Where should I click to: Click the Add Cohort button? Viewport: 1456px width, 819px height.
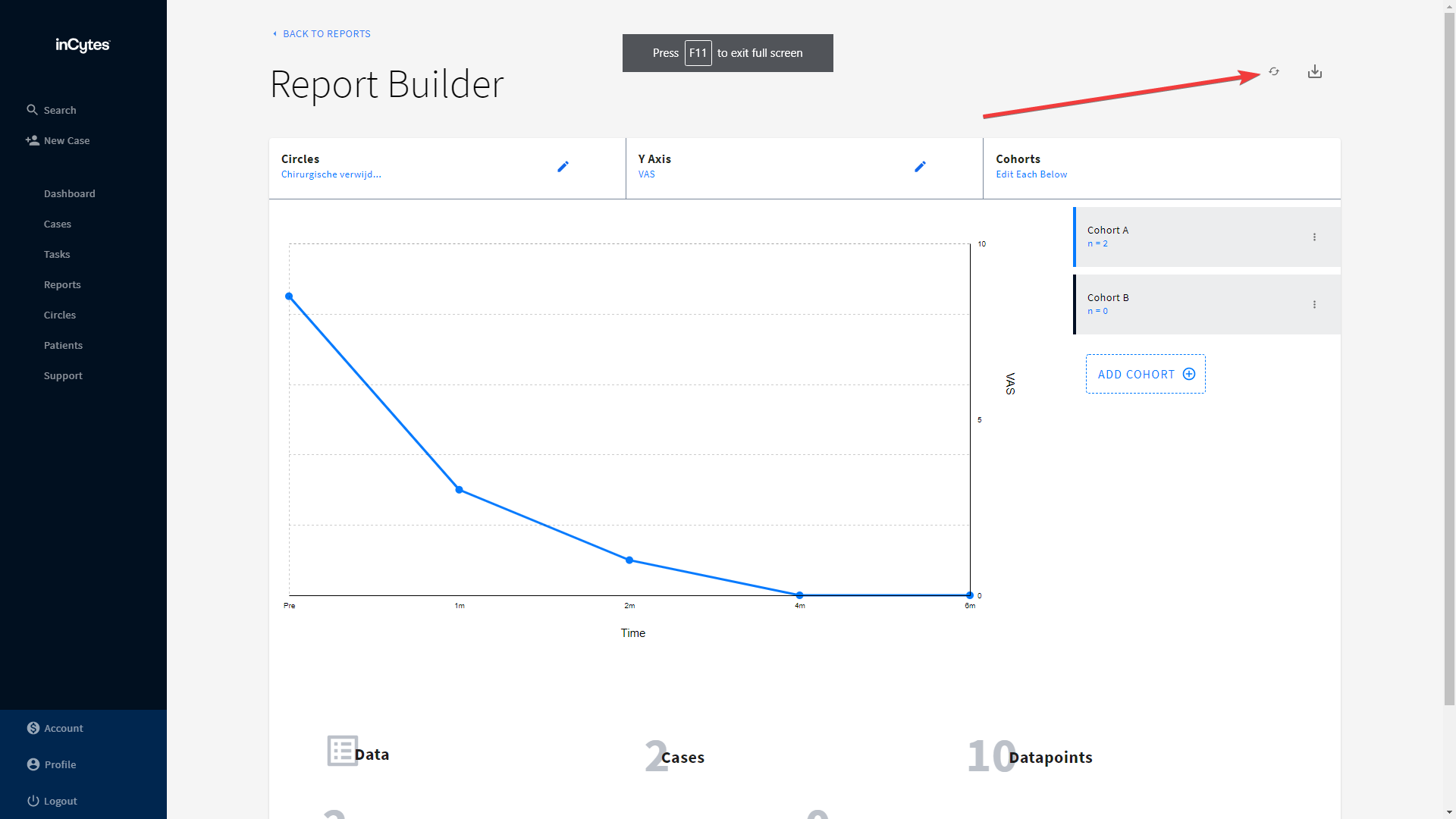(1145, 374)
